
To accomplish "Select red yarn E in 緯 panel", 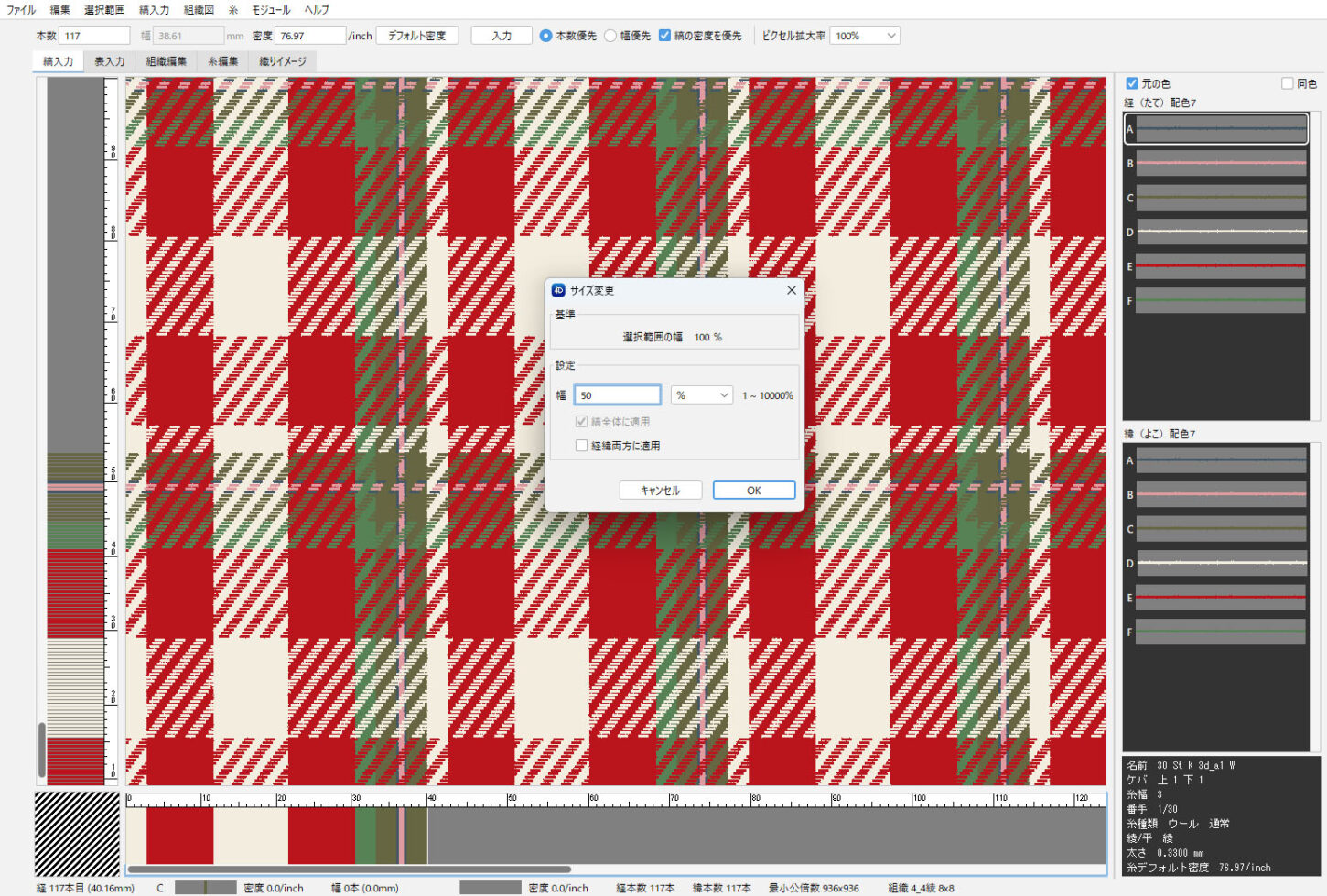I will click(x=1220, y=598).
